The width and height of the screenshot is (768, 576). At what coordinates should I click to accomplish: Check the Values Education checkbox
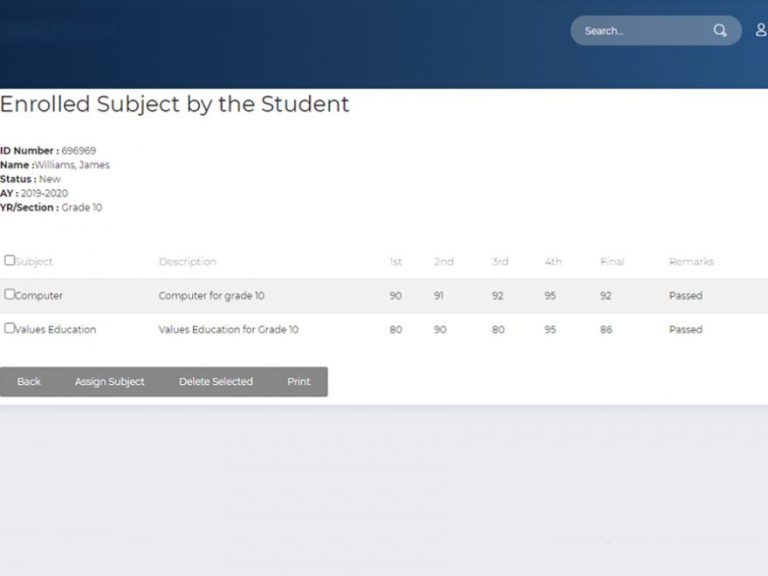pyautogui.click(x=10, y=328)
